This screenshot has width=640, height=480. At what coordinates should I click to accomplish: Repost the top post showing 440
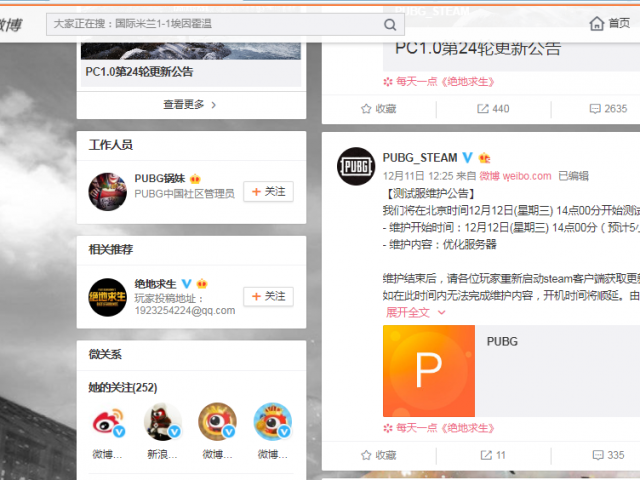493,109
